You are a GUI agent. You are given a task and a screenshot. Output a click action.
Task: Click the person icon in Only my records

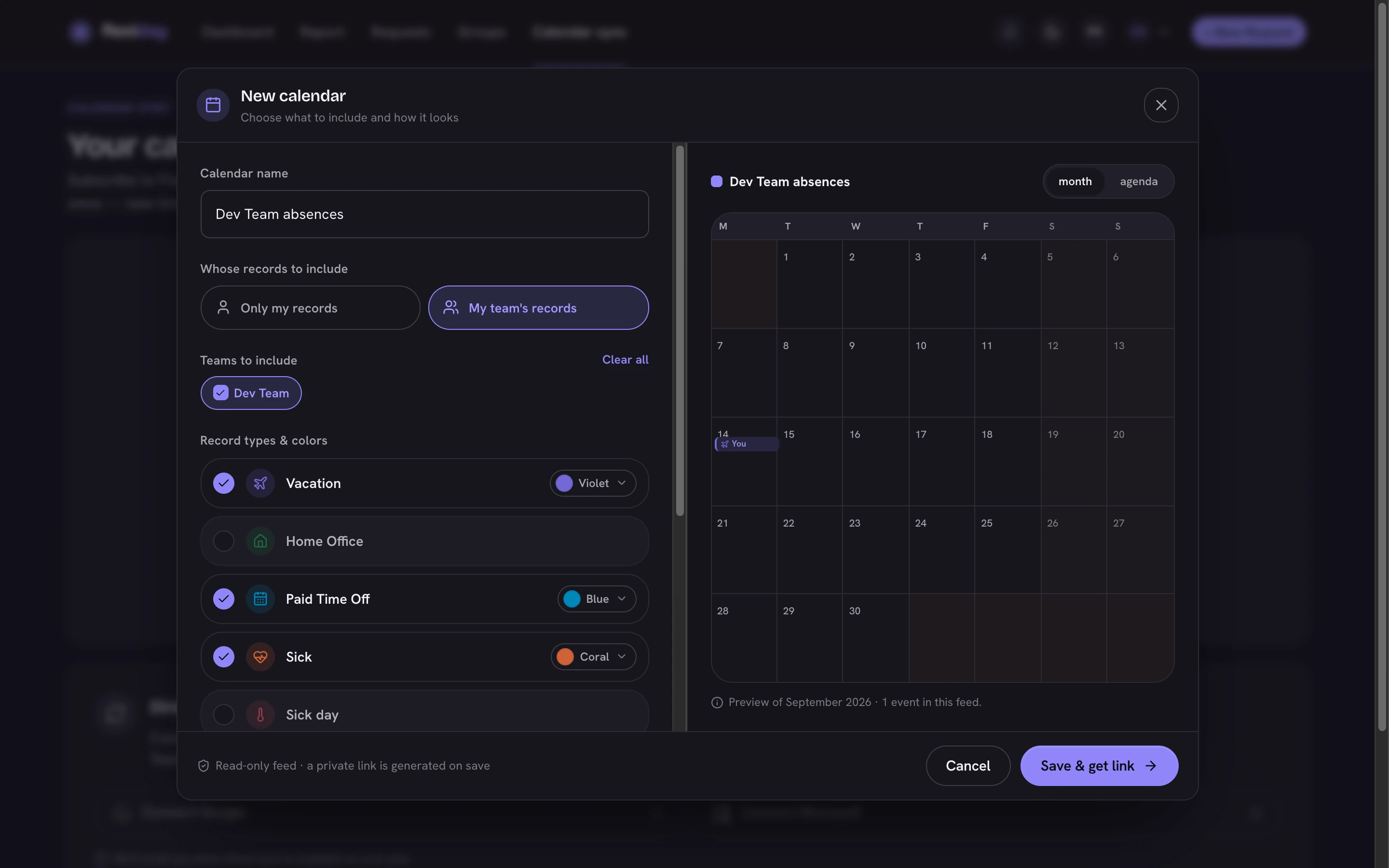(x=223, y=308)
